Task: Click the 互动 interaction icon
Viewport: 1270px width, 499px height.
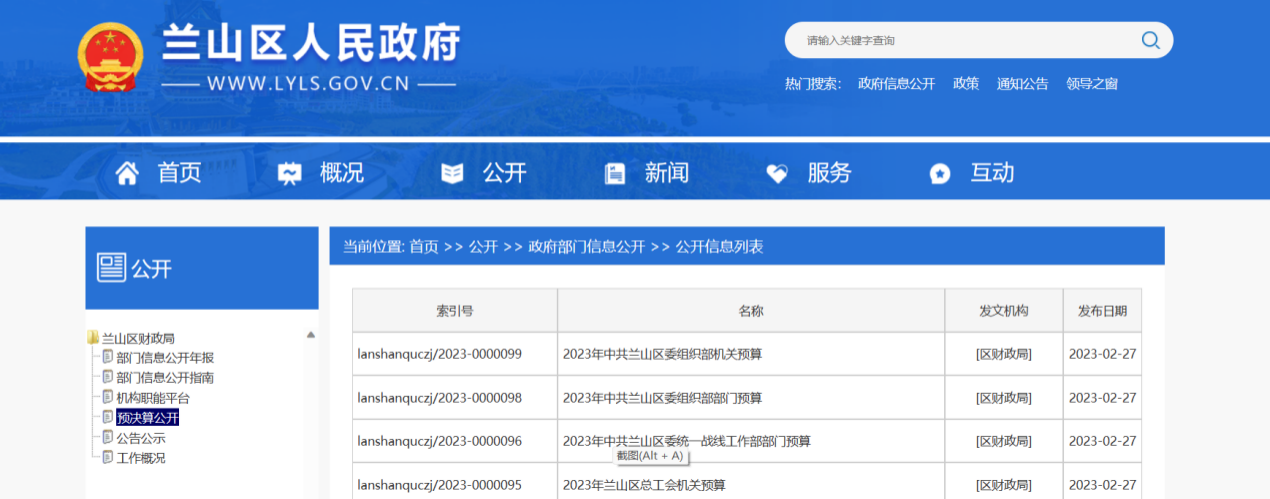Action: pyautogui.click(x=940, y=173)
